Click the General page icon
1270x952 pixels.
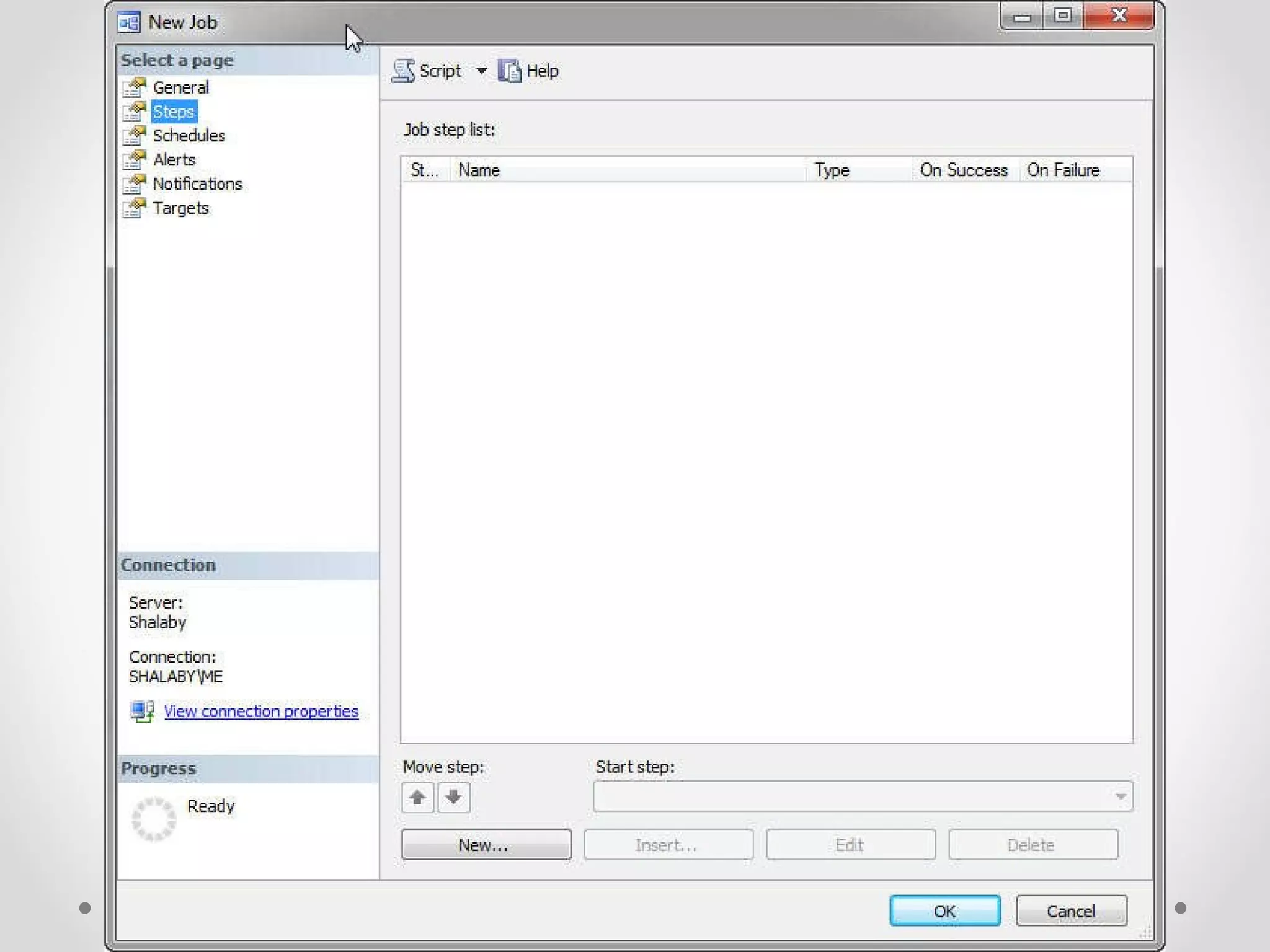point(134,87)
